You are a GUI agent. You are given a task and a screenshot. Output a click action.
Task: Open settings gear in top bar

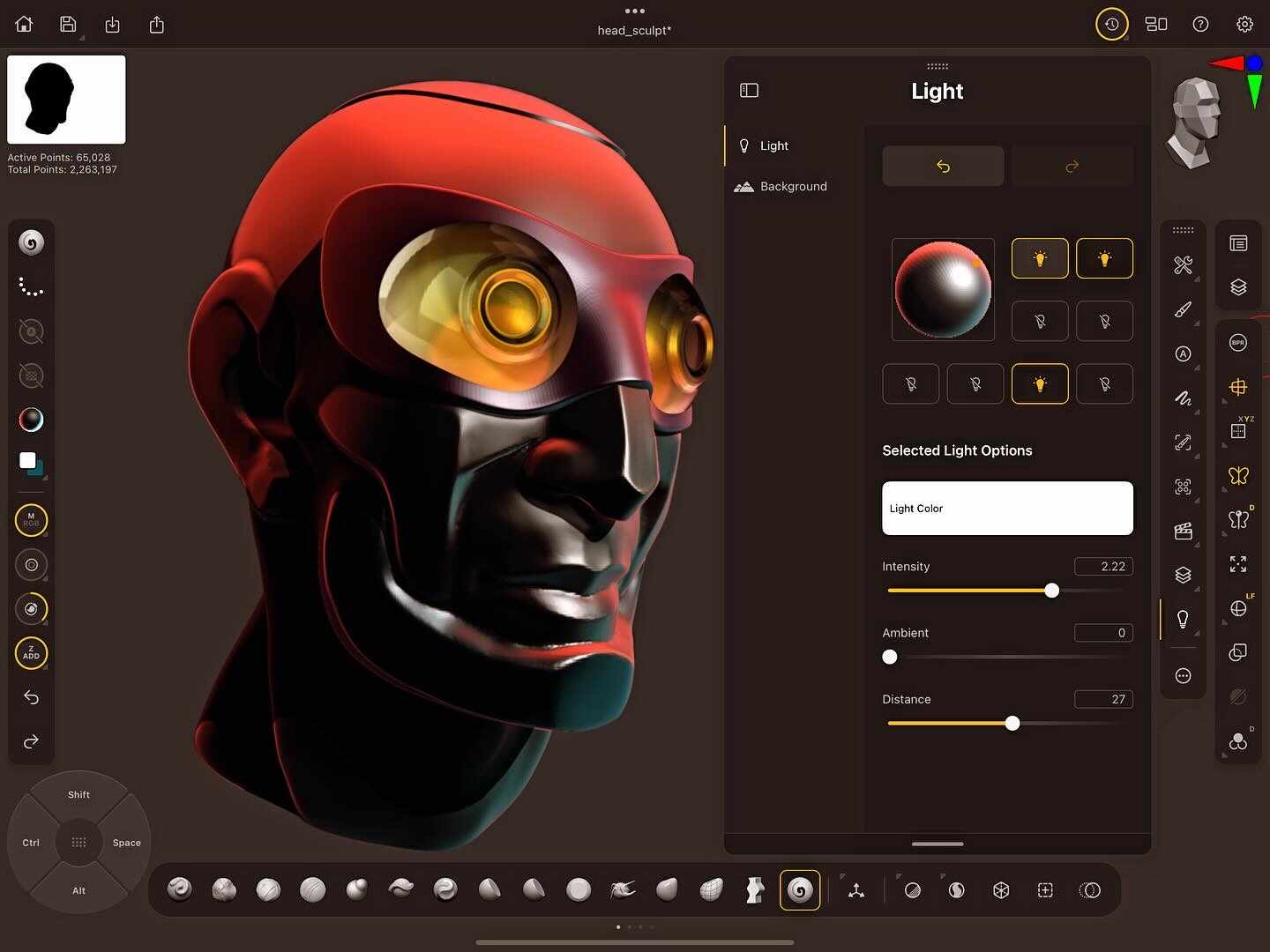(1244, 25)
